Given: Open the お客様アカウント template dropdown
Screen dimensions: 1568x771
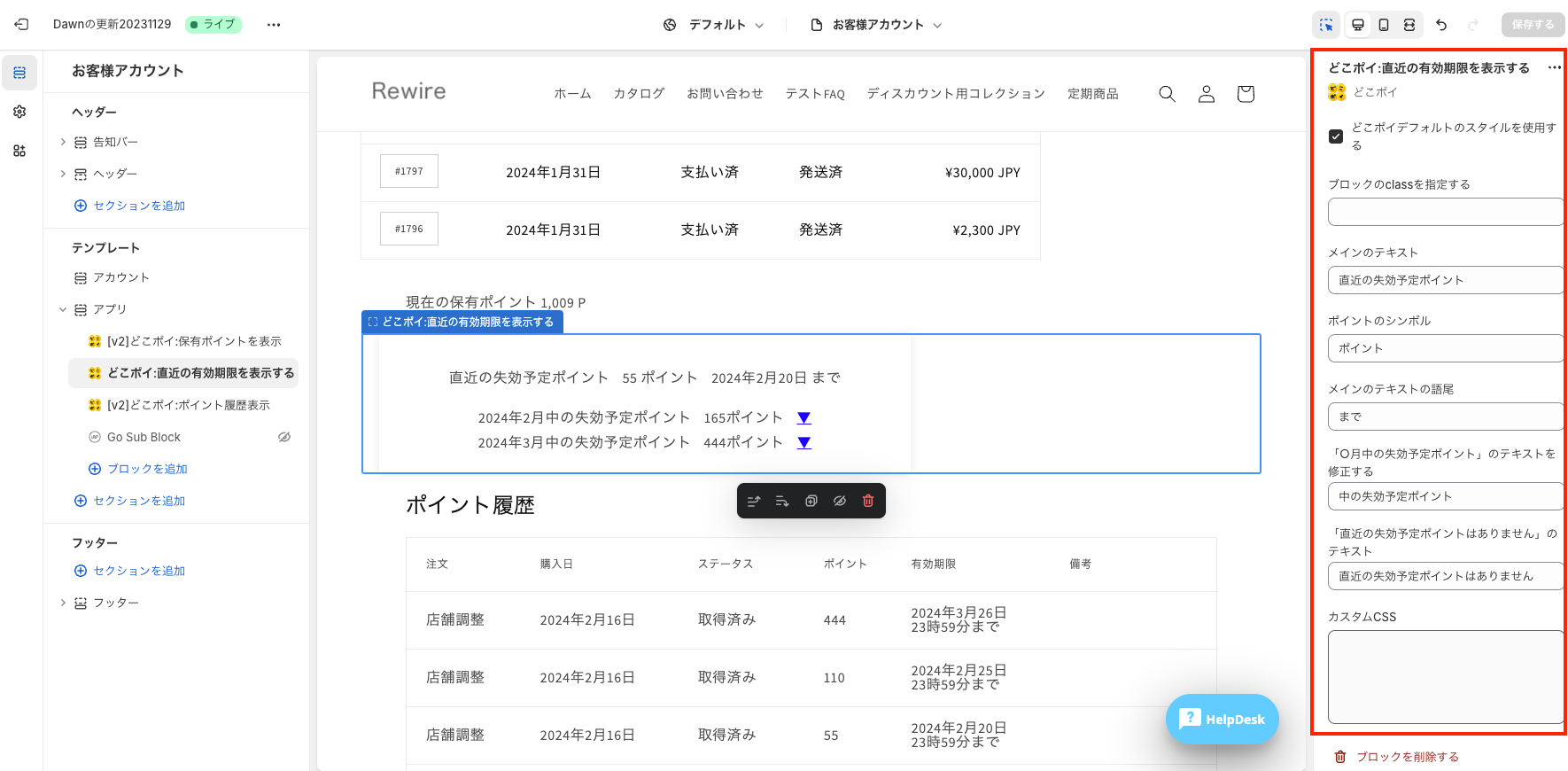Looking at the screenshot, I should click(875, 25).
